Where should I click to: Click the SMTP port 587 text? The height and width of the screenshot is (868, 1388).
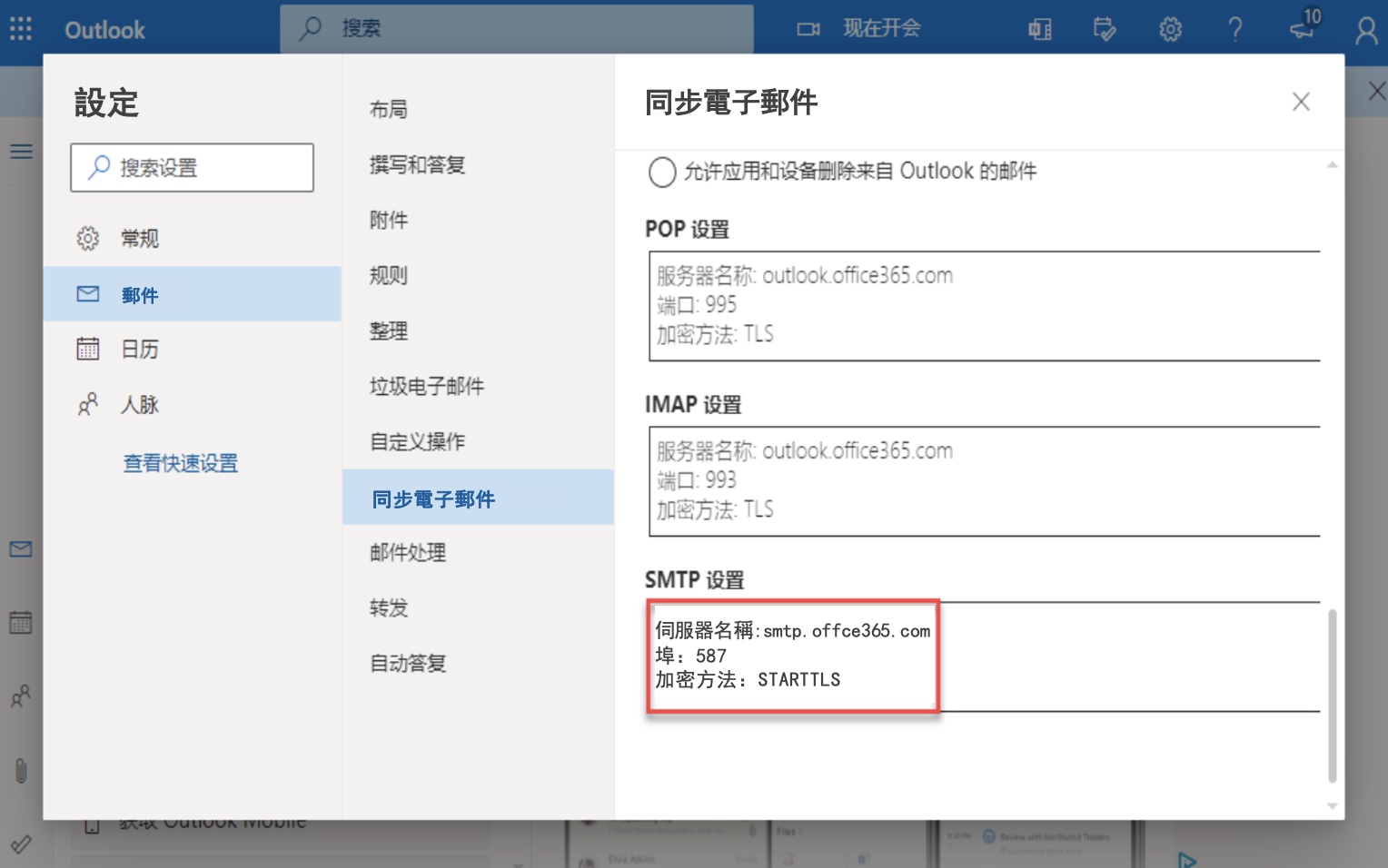(x=711, y=656)
